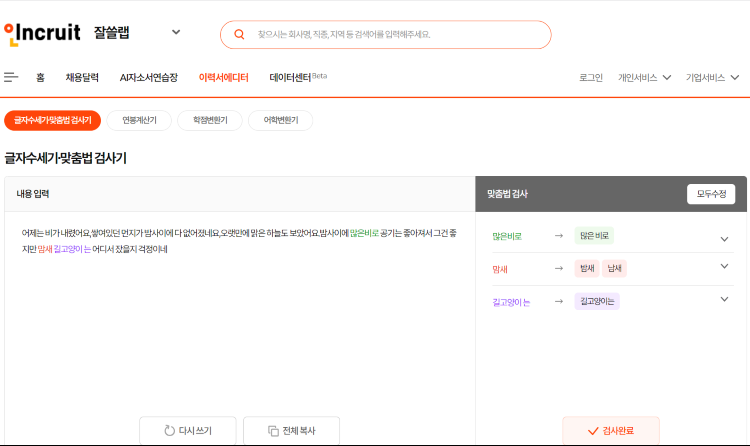Select the 이력서에디터 menu
This screenshot has height=446, width=750.
(x=223, y=78)
